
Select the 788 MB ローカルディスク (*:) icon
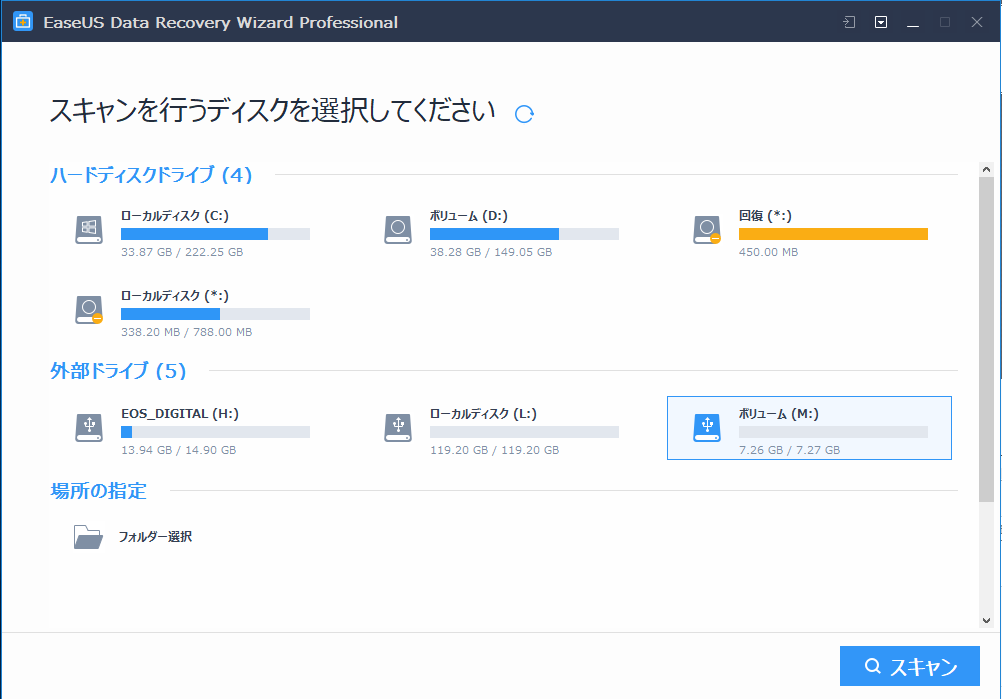(89, 310)
